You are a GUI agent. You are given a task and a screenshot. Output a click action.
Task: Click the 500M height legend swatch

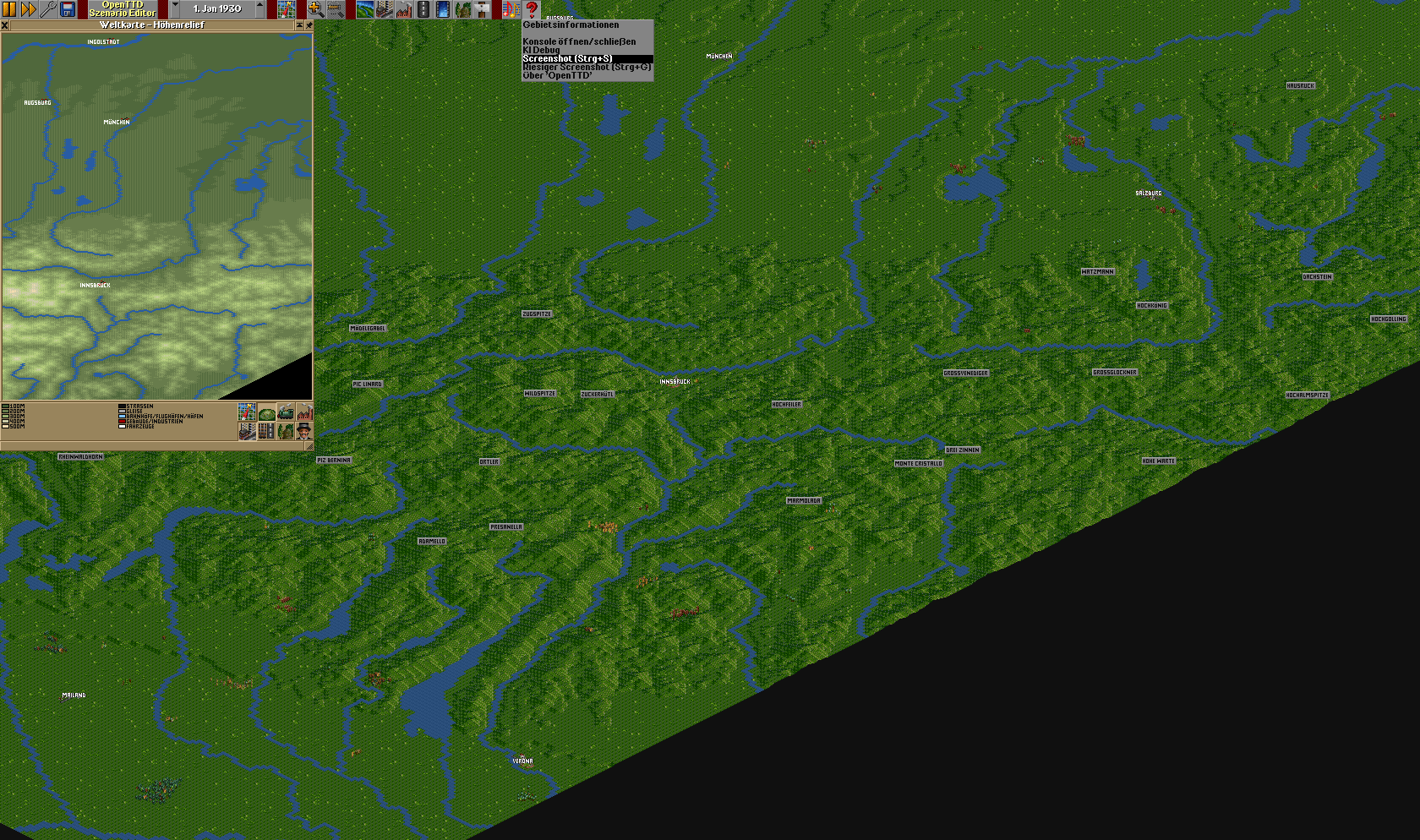pos(5,427)
